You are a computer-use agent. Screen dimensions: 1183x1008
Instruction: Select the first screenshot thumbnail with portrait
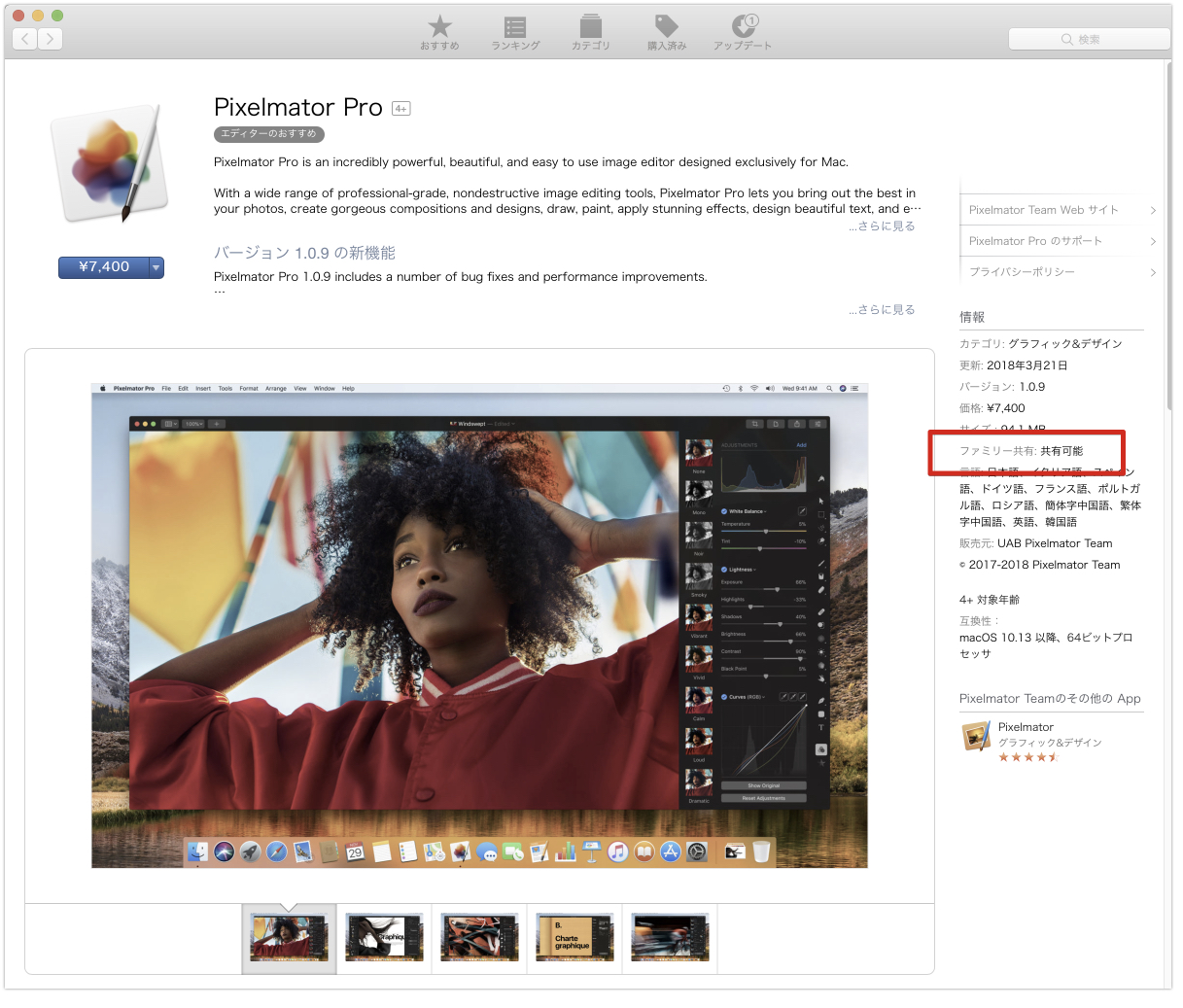290,938
